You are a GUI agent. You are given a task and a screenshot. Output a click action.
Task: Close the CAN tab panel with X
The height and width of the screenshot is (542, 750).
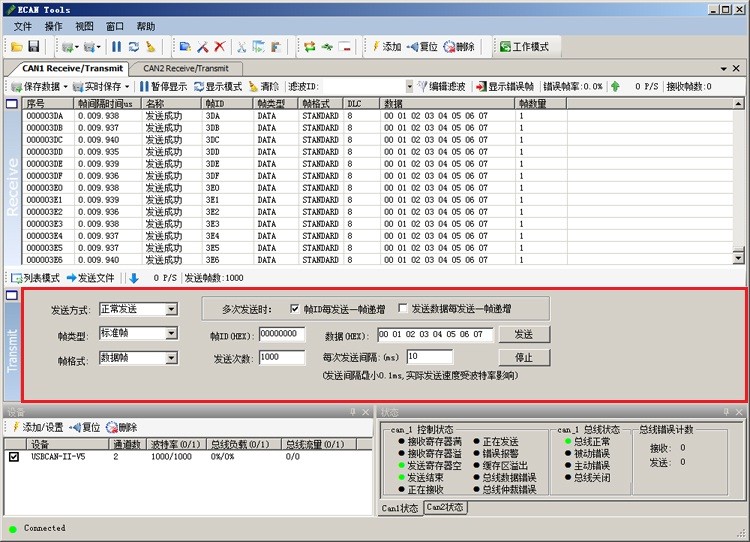pos(737,69)
